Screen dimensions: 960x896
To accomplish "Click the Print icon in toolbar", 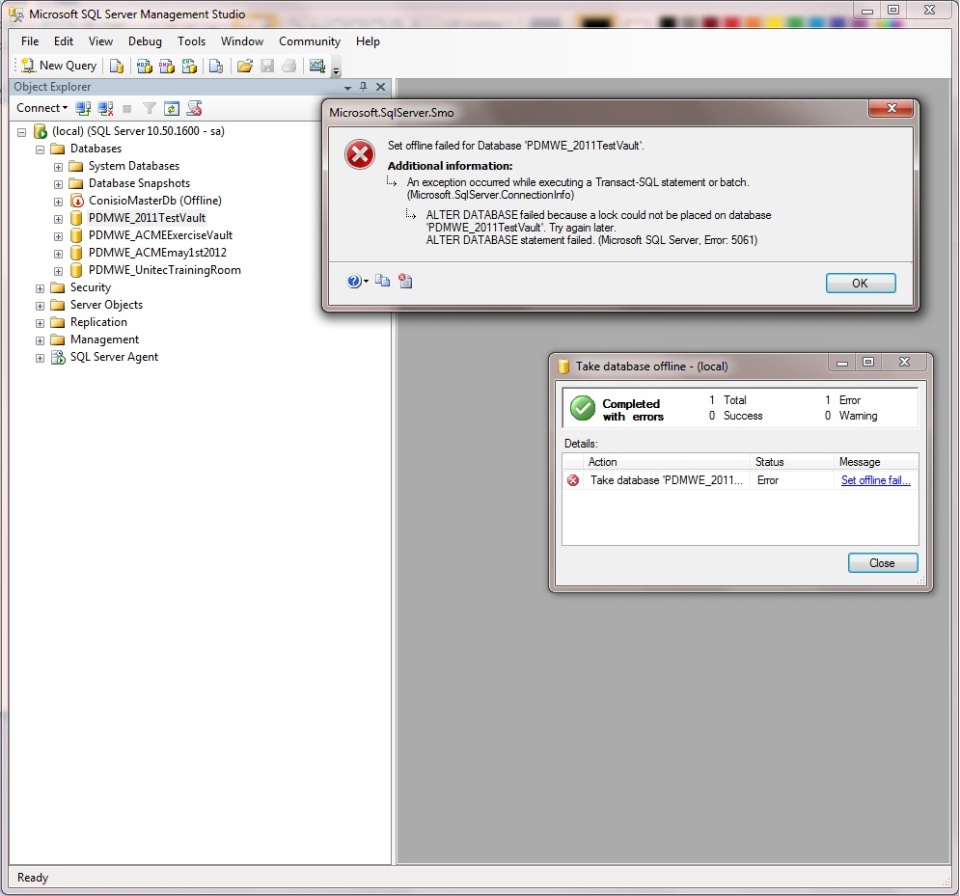I will [289, 66].
